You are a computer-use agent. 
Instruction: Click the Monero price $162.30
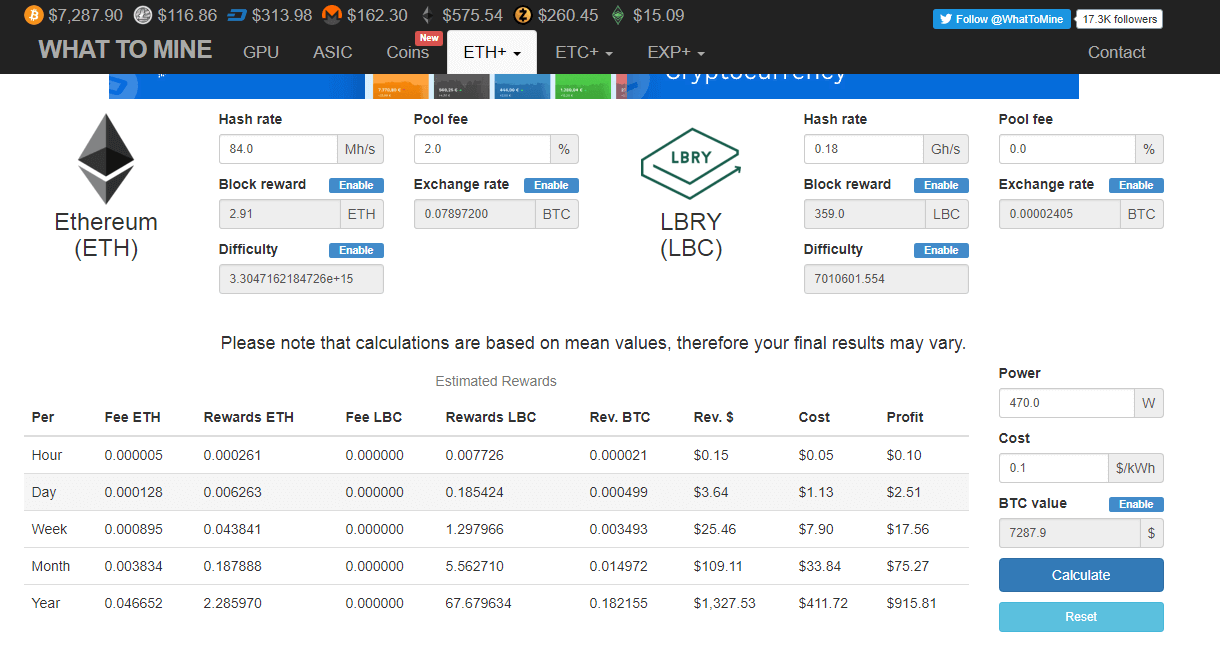[378, 15]
